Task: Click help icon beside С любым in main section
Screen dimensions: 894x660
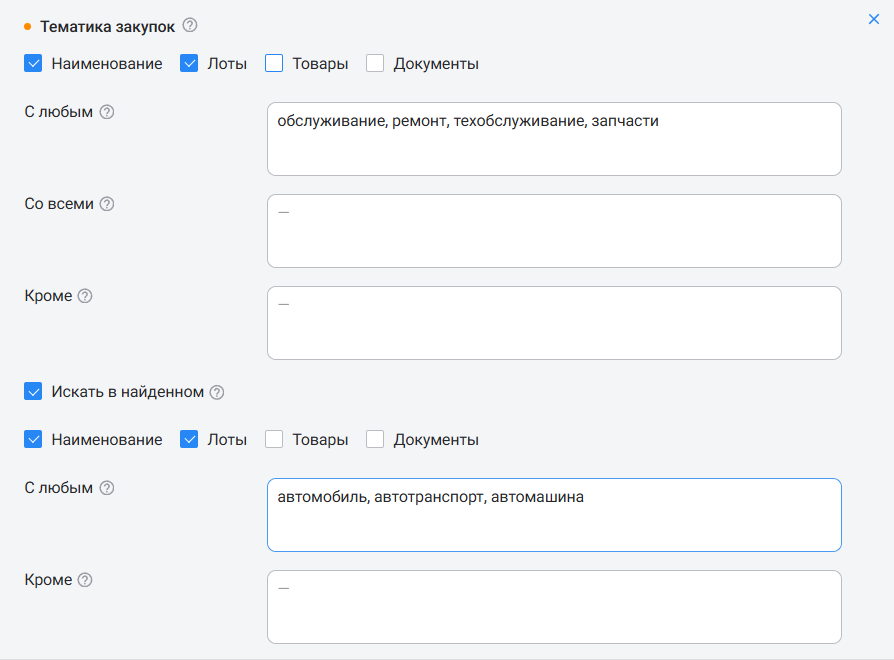Action: click(x=107, y=112)
